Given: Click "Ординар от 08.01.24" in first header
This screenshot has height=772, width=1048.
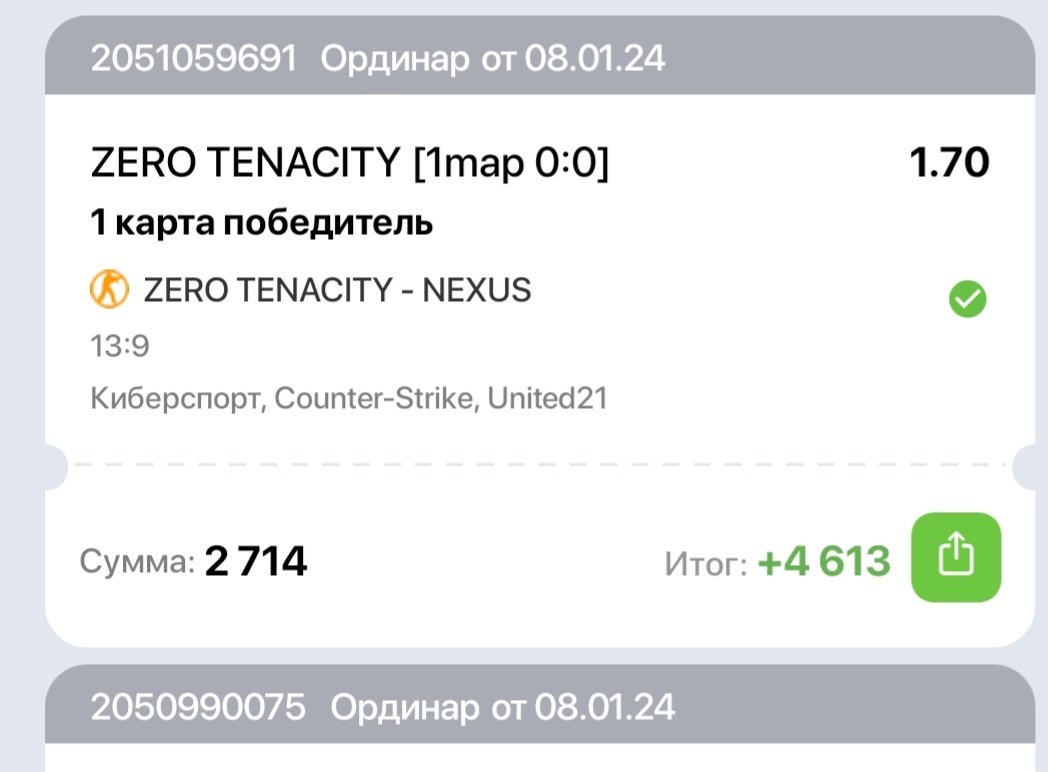Looking at the screenshot, I should [x=492, y=59].
